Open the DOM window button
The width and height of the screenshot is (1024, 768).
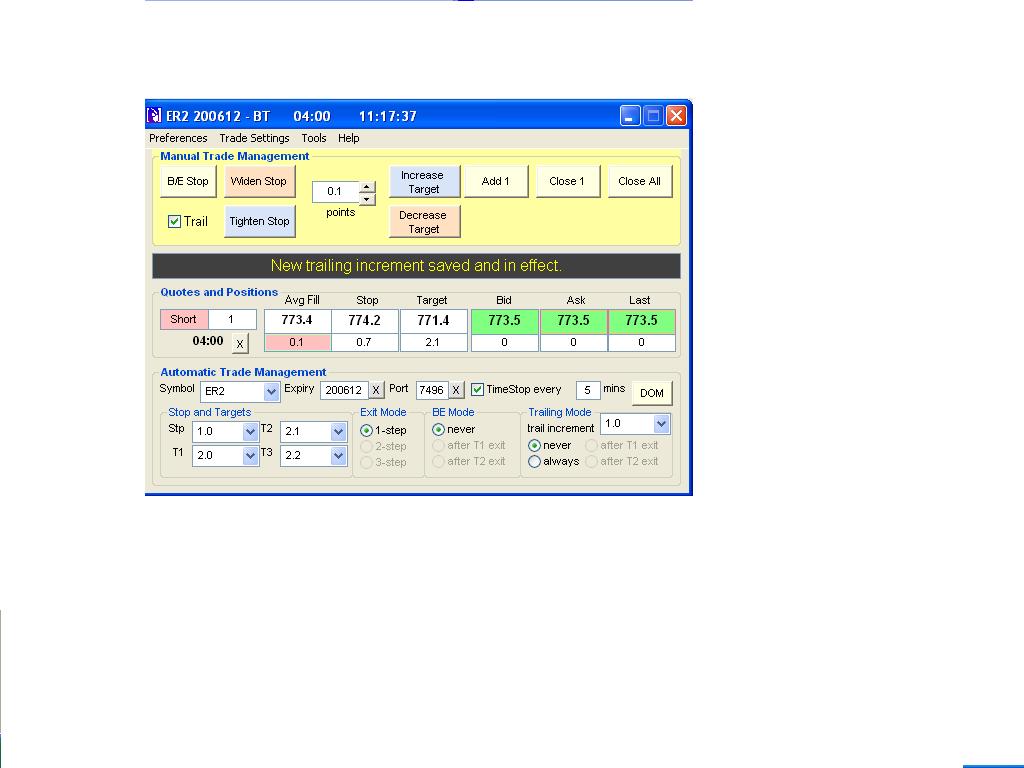[652, 393]
